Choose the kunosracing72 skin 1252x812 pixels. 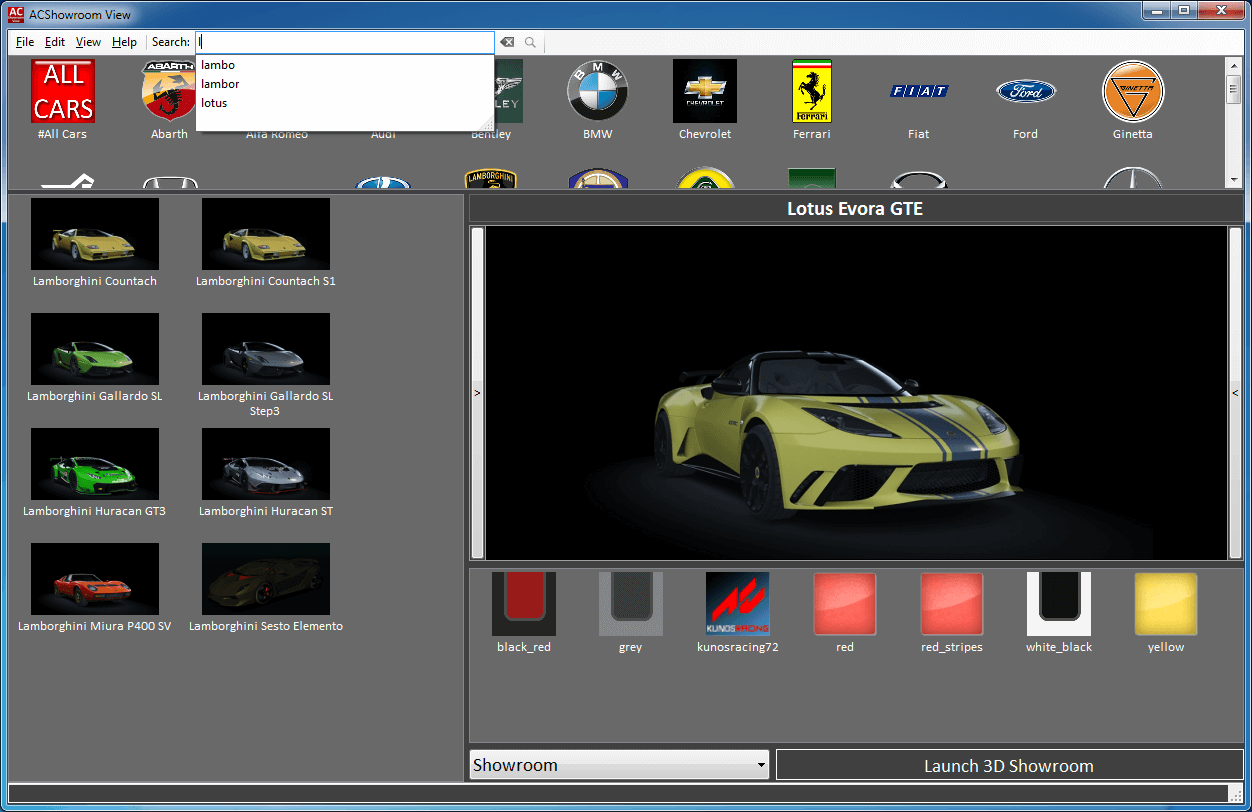[738, 604]
